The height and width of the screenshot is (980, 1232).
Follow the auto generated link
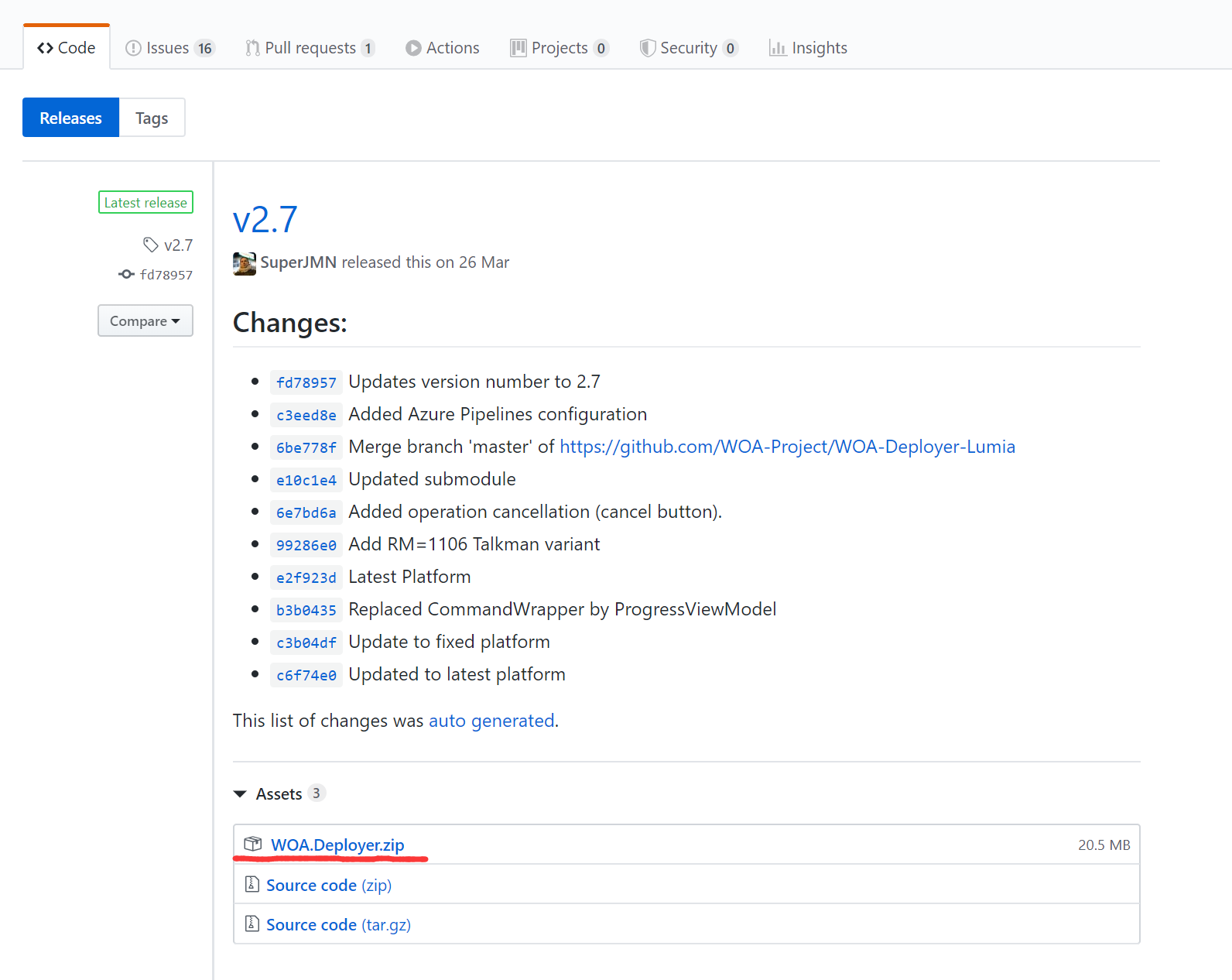[491, 721]
